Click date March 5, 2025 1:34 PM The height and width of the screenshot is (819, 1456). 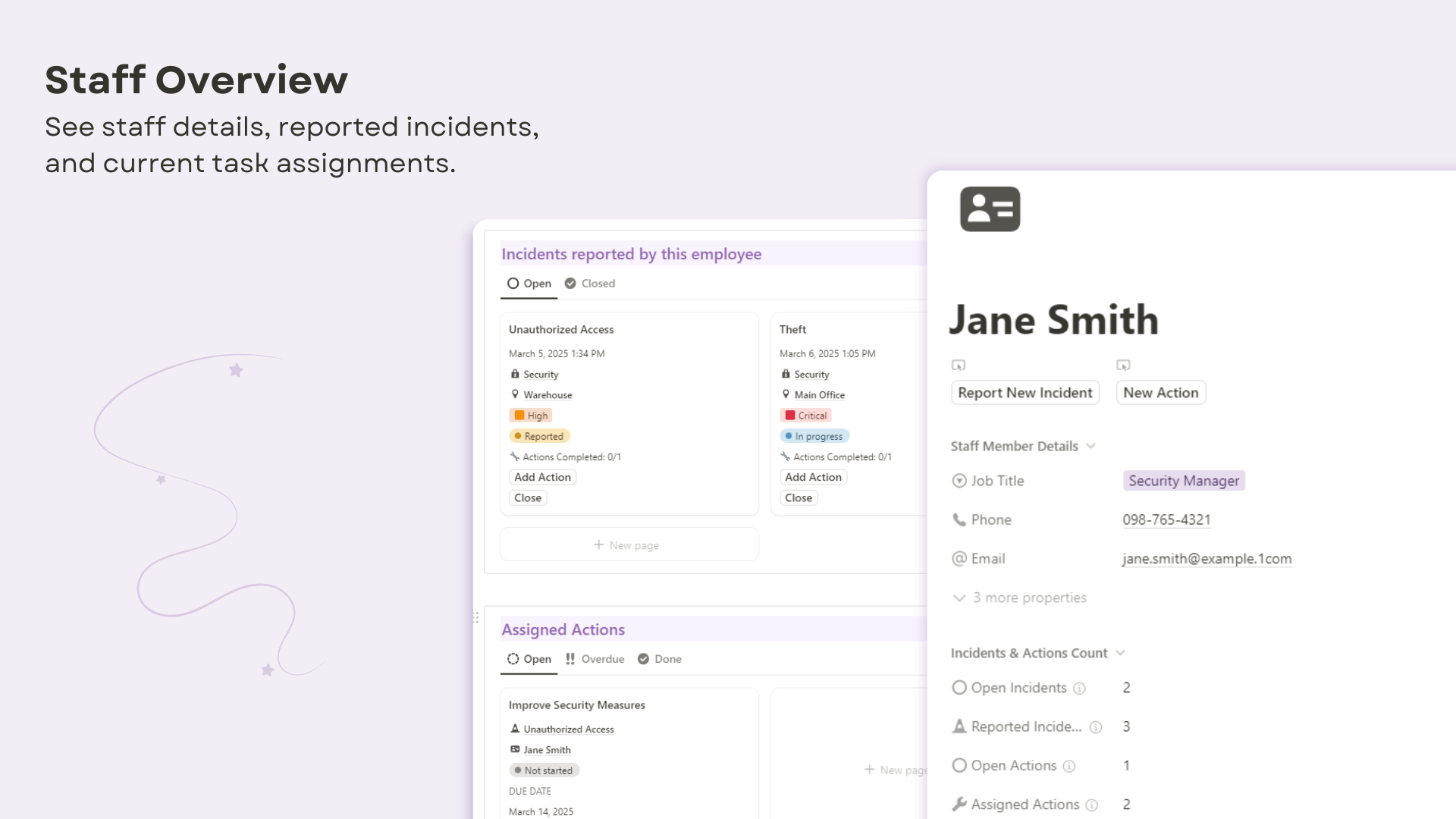[x=557, y=353]
